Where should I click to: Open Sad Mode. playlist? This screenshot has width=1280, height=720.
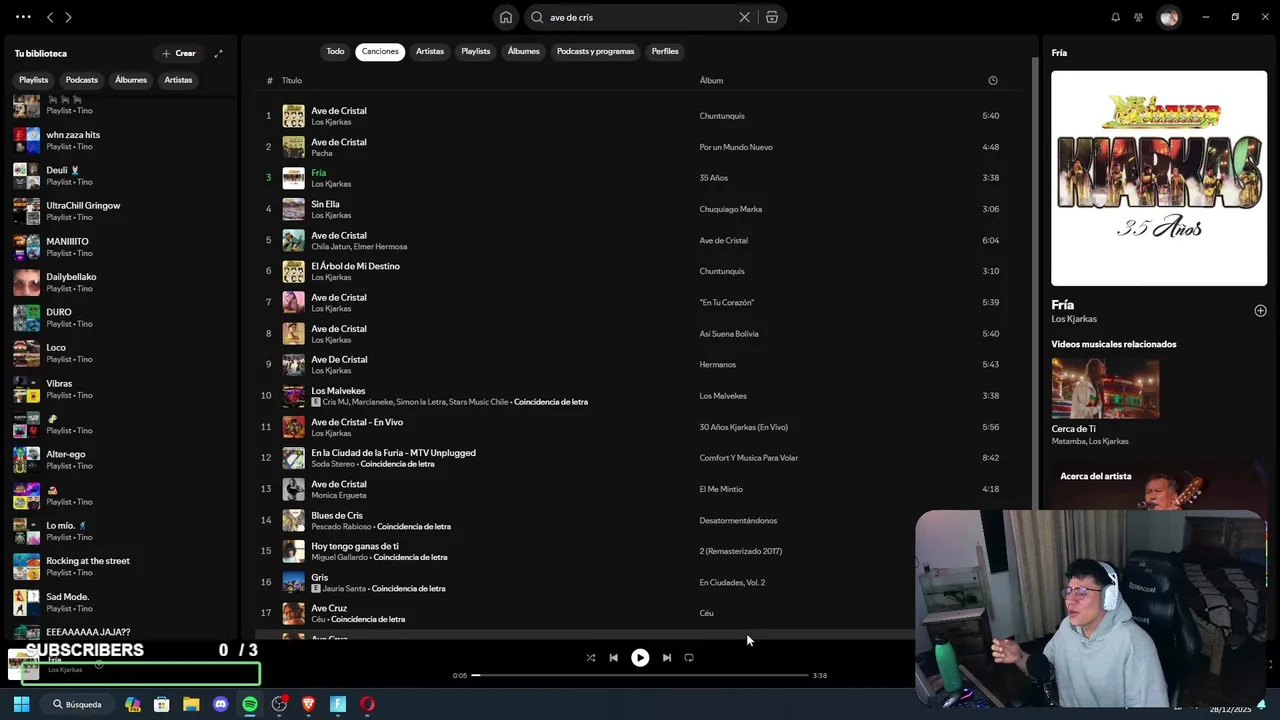click(x=120, y=602)
